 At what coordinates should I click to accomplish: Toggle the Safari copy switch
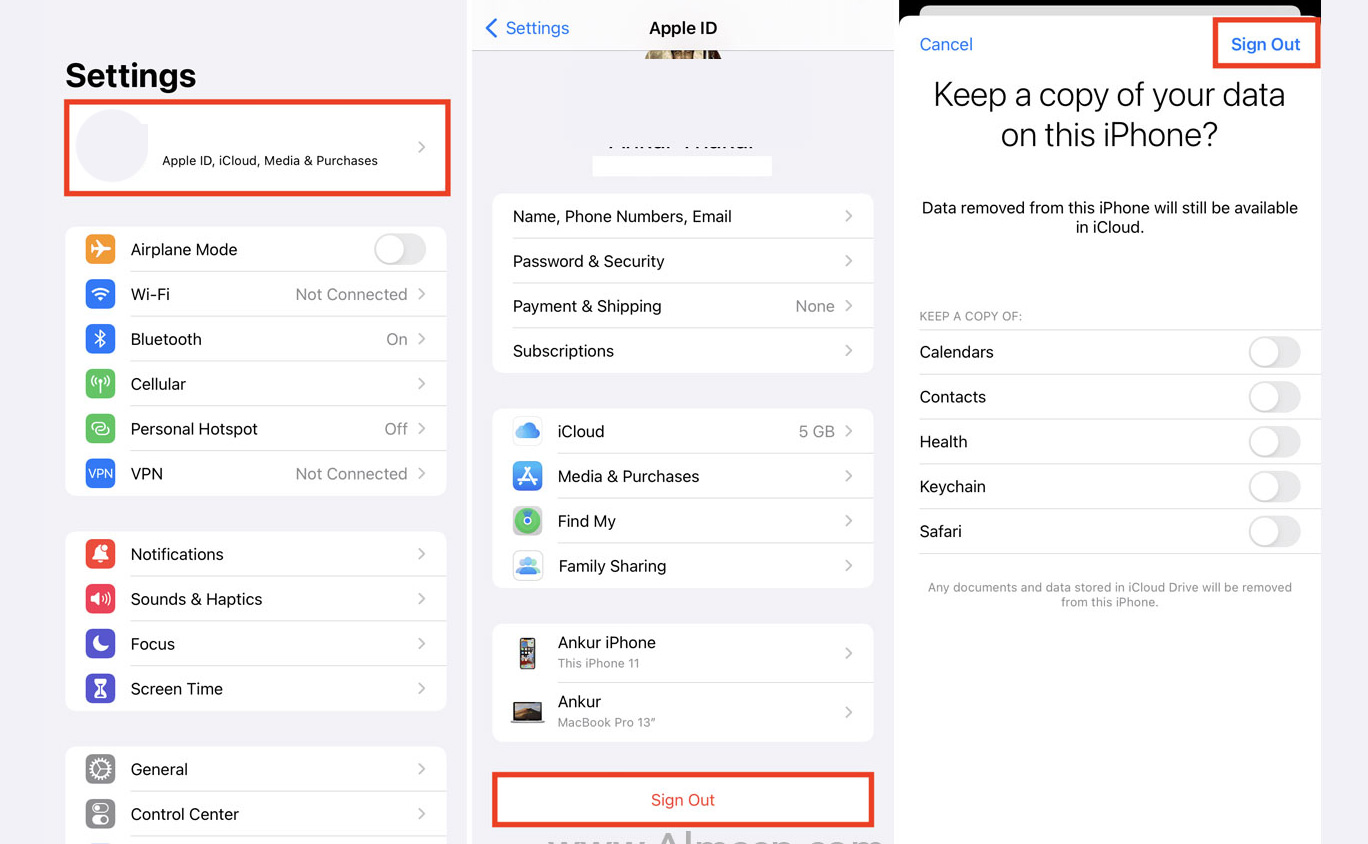(1274, 532)
